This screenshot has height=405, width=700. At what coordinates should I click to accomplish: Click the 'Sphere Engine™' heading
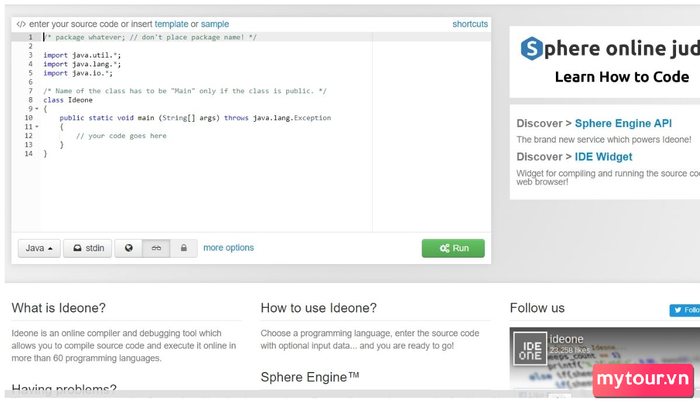(310, 377)
